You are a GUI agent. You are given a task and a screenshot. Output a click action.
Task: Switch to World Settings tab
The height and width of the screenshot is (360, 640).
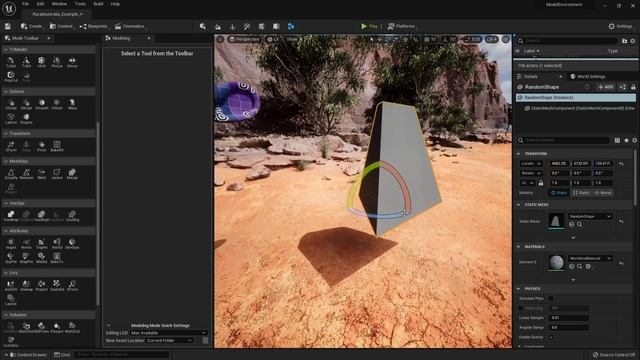click(587, 76)
